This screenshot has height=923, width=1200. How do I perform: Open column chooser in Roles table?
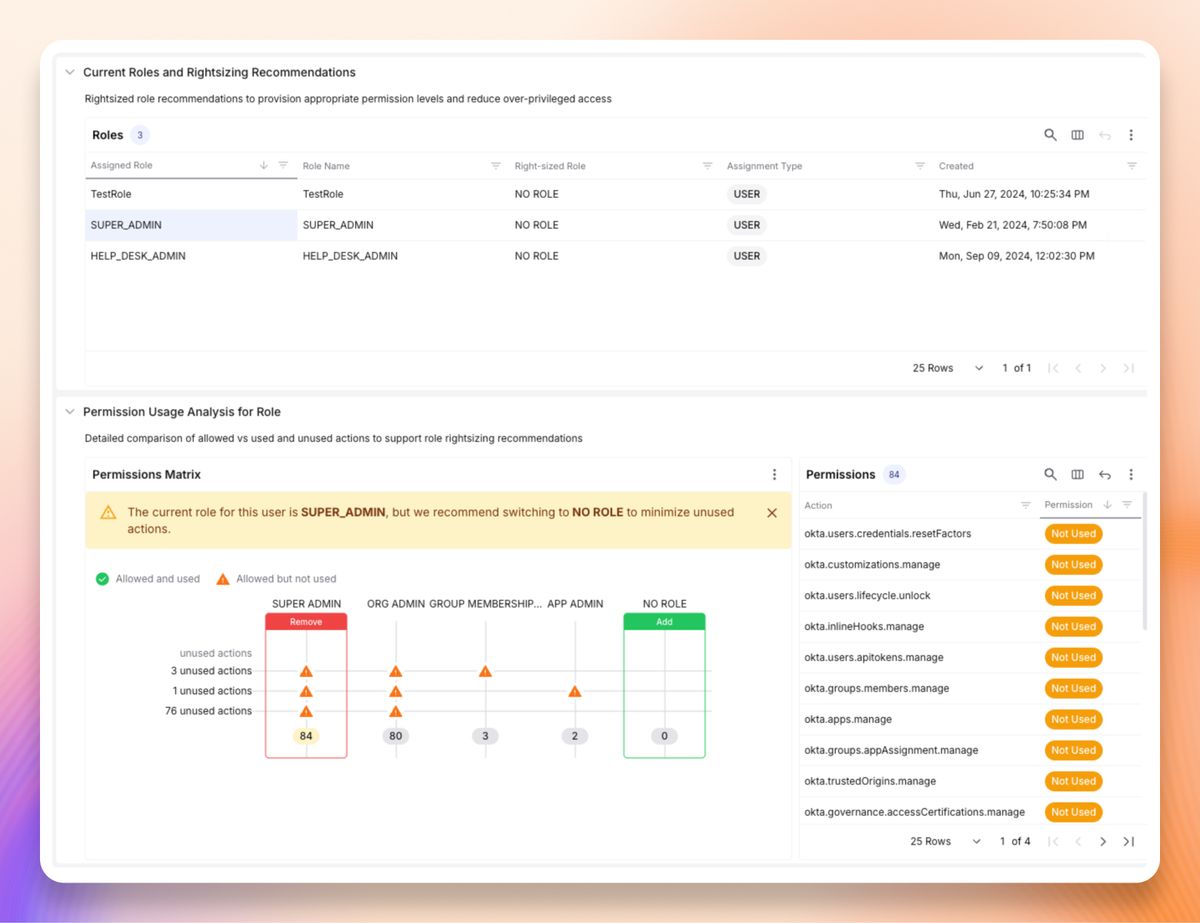click(1077, 135)
